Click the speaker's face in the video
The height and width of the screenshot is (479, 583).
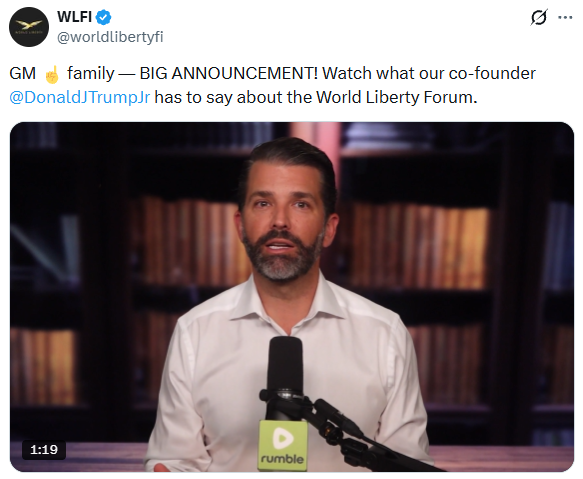284,219
